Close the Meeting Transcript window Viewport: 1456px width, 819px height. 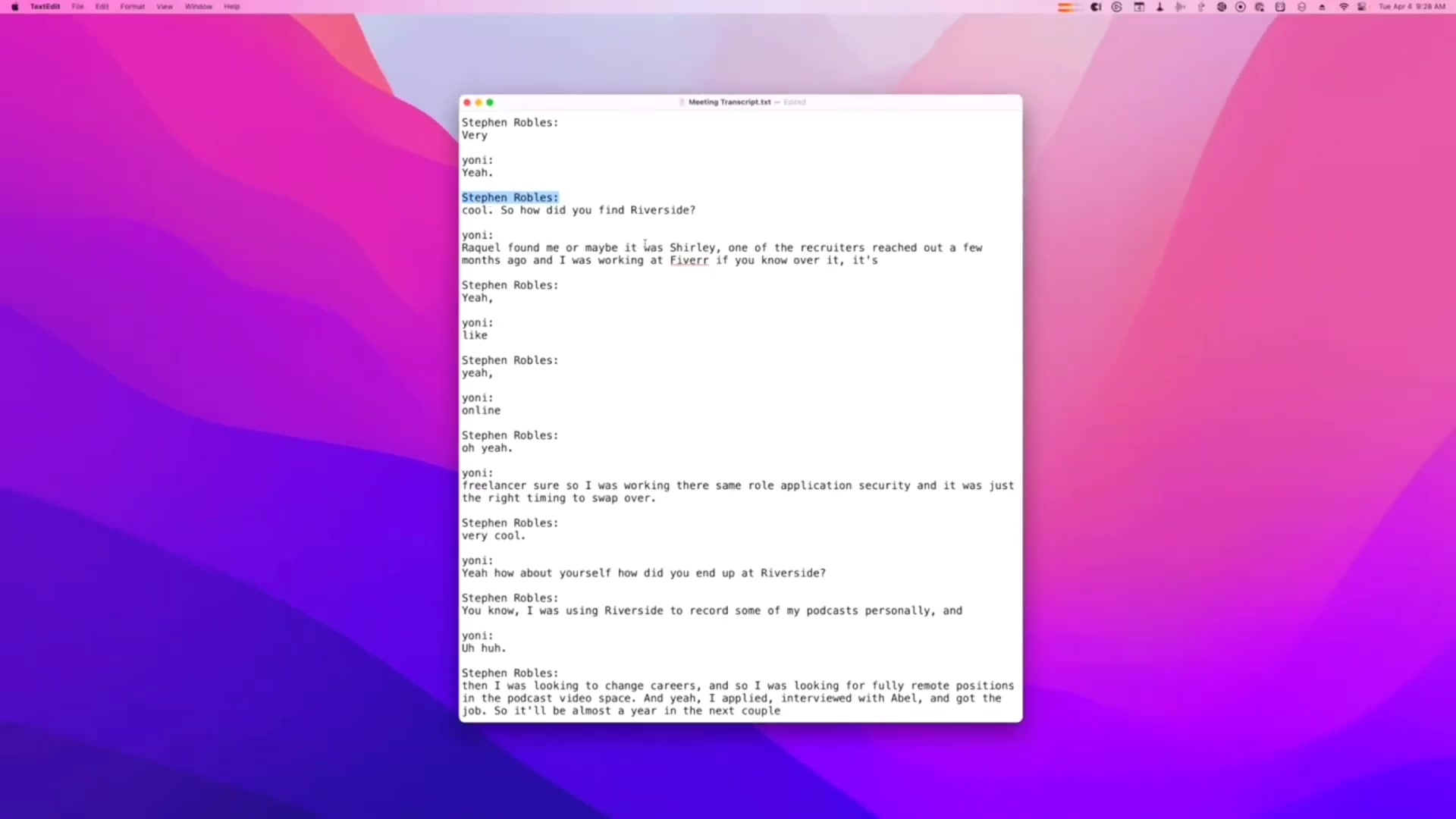click(x=467, y=102)
